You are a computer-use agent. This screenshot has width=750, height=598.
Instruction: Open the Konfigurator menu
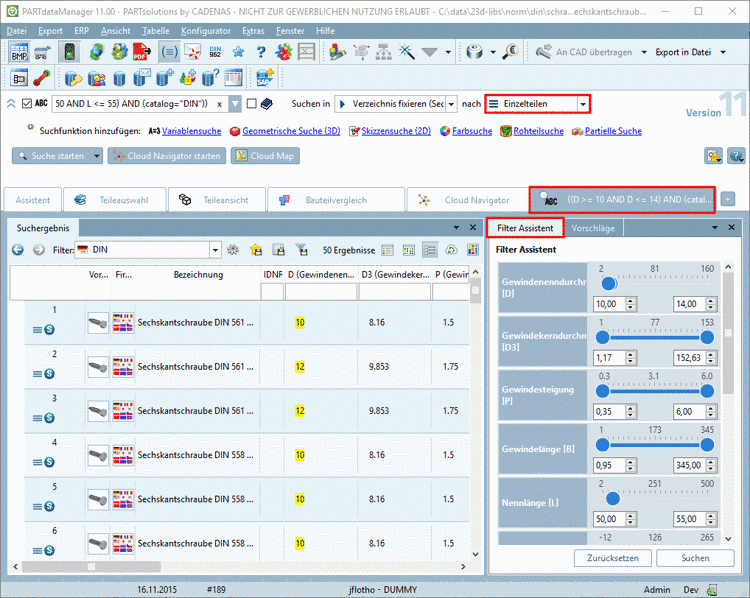[205, 31]
